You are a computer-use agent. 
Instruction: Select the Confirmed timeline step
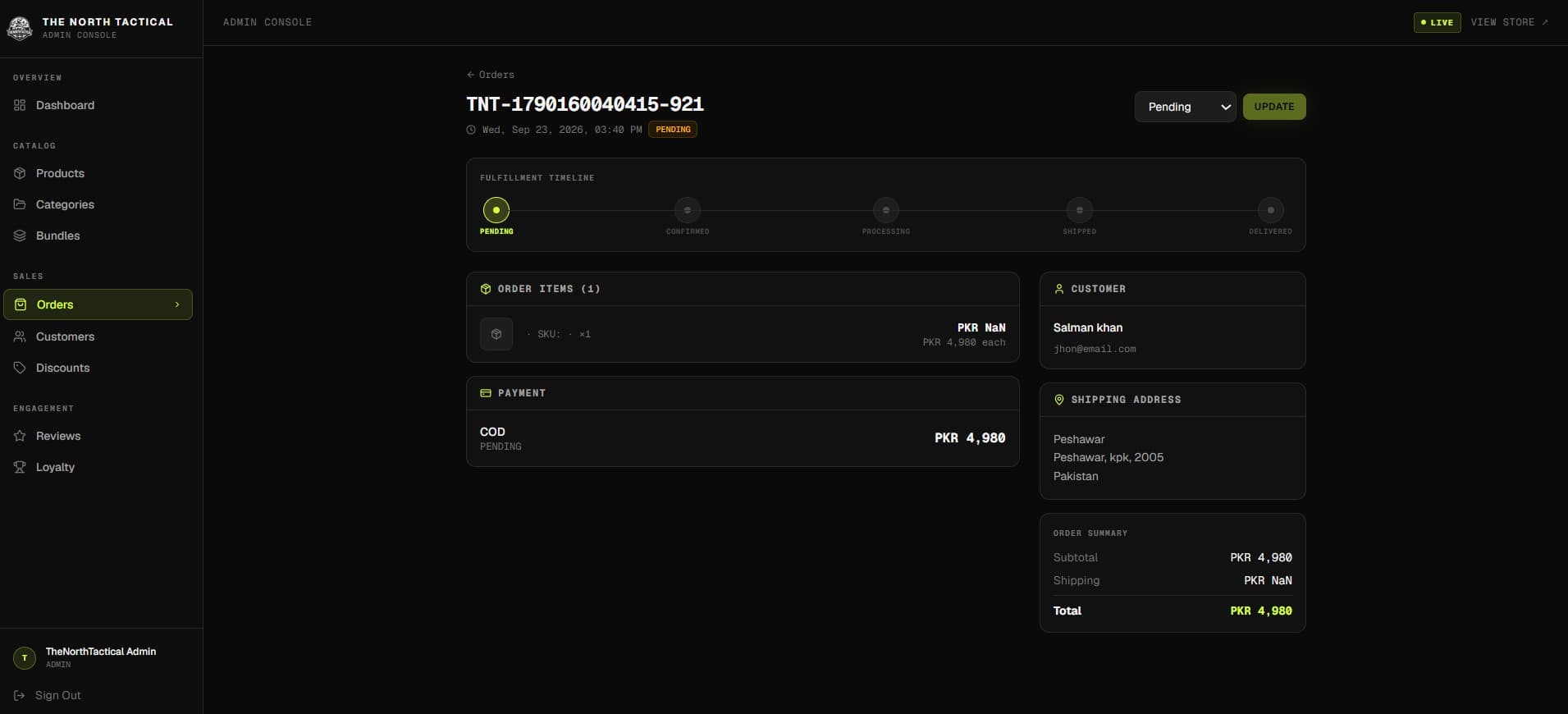coord(688,210)
